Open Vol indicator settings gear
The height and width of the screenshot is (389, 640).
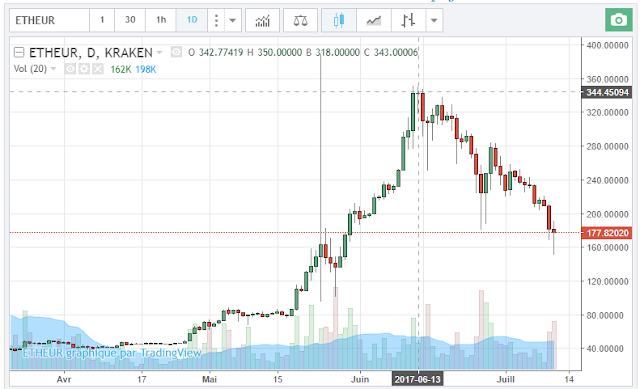84,69
